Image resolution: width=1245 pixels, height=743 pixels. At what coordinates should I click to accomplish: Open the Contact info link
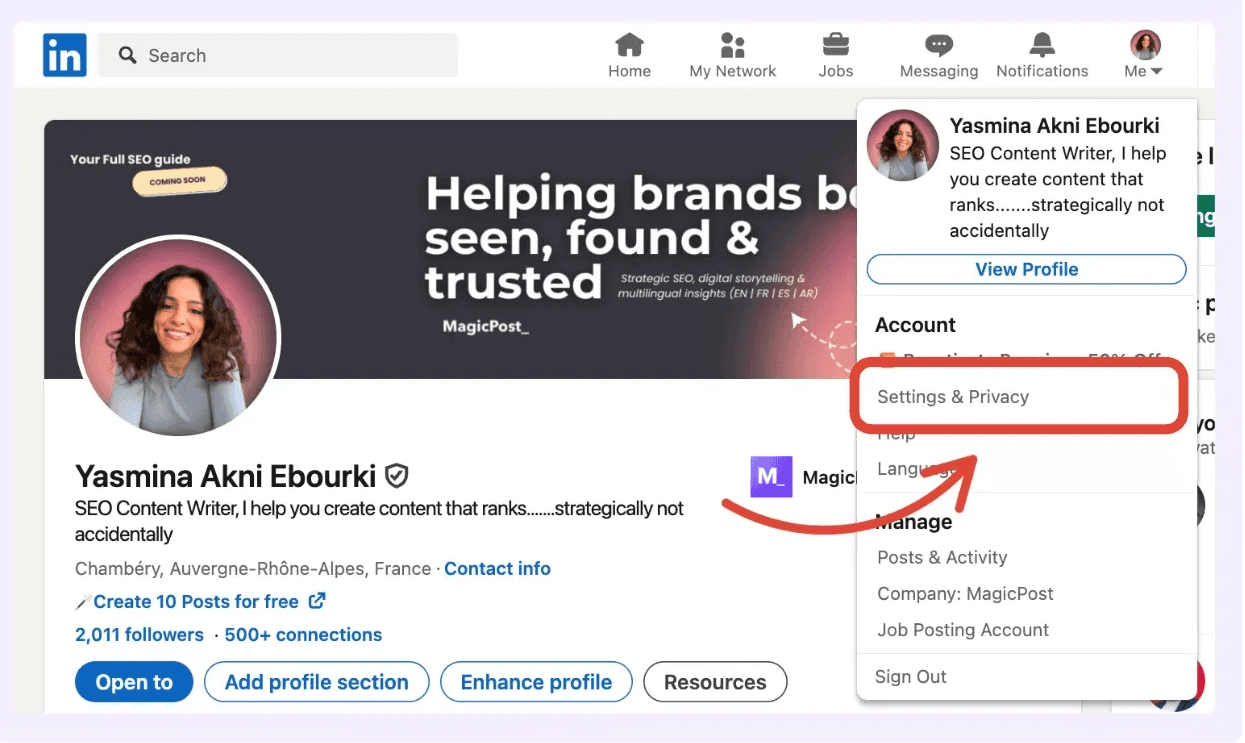coord(497,569)
